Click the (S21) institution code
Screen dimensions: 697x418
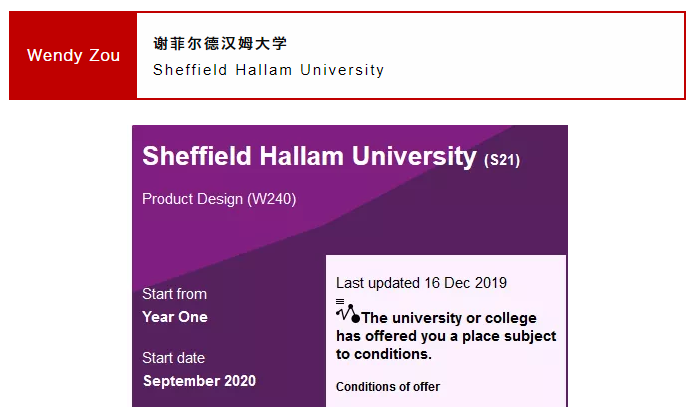coord(501,160)
